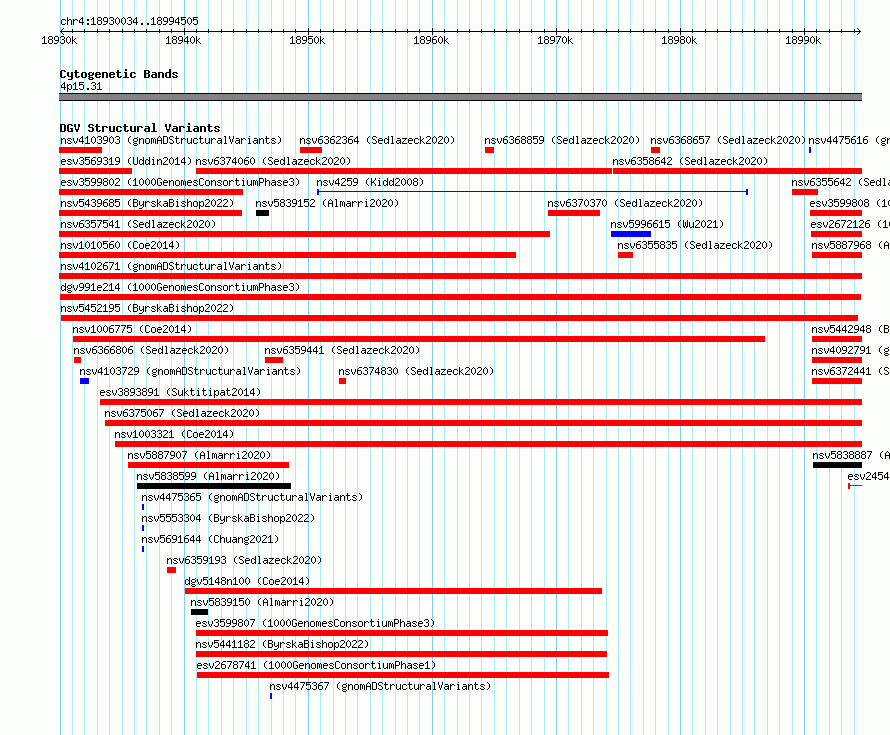This screenshot has width=890, height=735.
Task: Select nsv5691644 Chuang2021 label
Action: coord(210,539)
